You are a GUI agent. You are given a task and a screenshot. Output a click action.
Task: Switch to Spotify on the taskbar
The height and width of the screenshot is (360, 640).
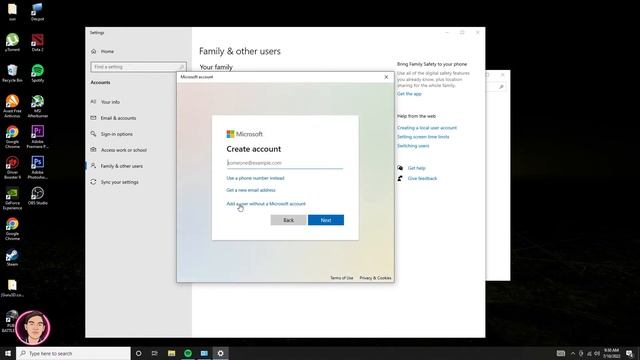click(x=188, y=353)
